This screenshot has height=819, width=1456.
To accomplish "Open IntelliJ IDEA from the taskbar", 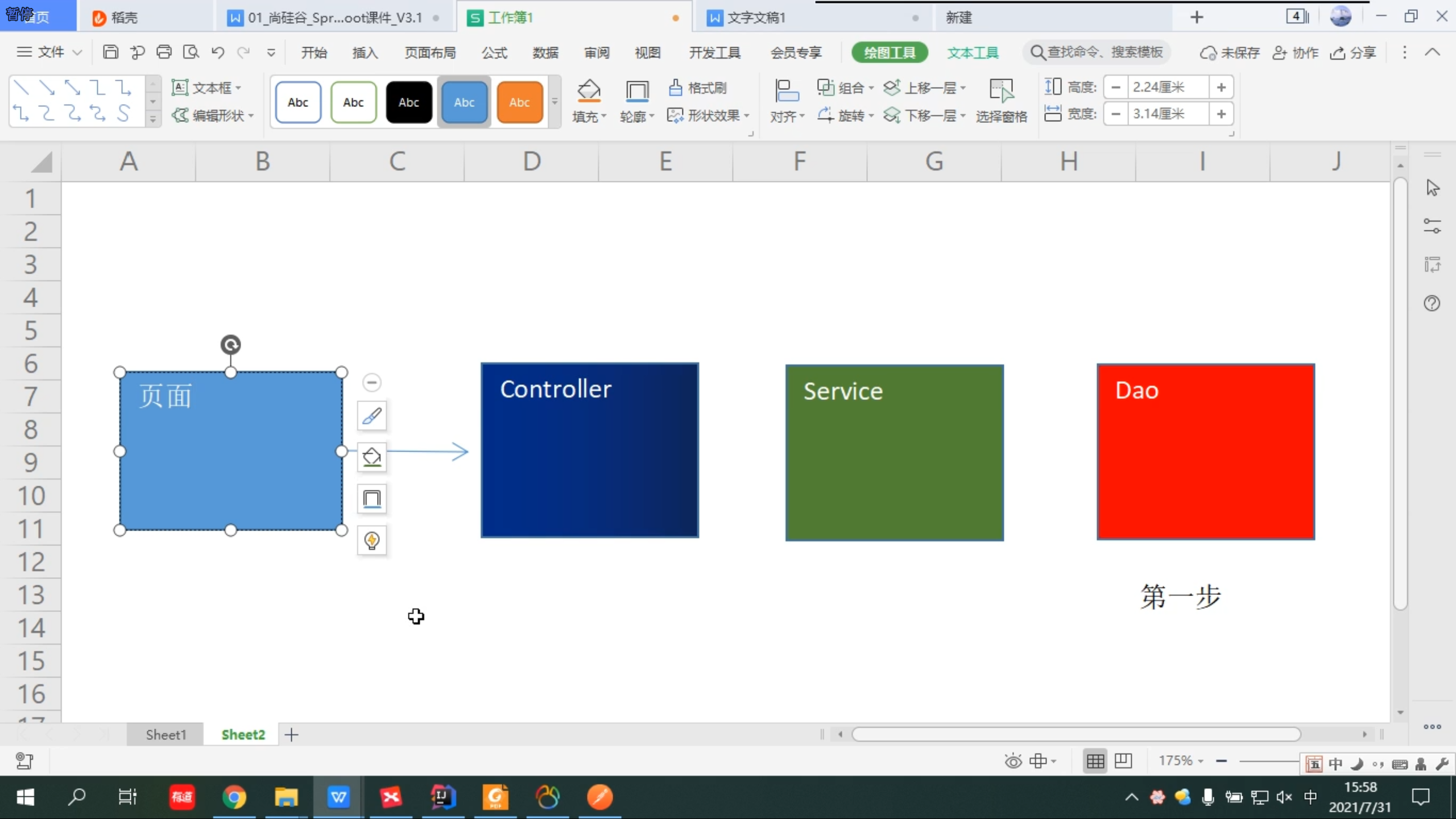I will tap(443, 797).
